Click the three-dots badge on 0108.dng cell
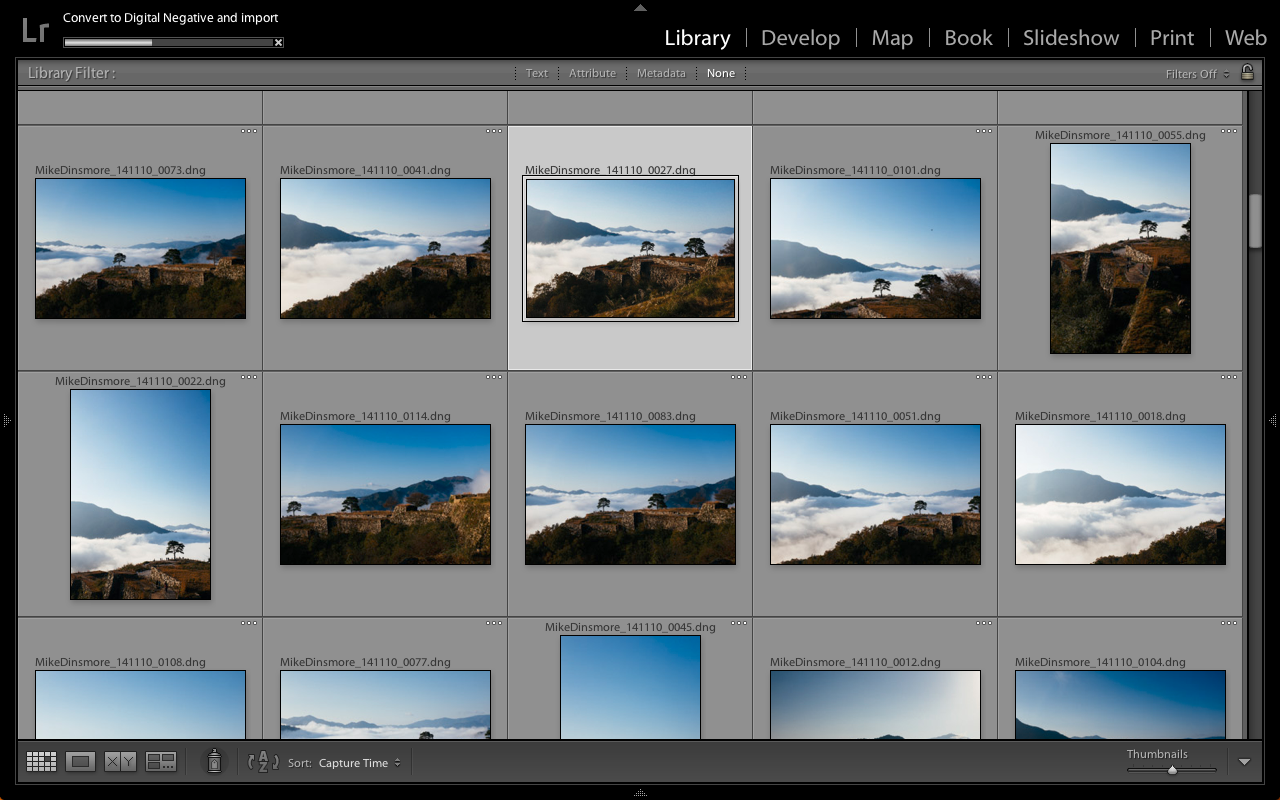Screen dimensions: 1280x800 click(x=249, y=623)
